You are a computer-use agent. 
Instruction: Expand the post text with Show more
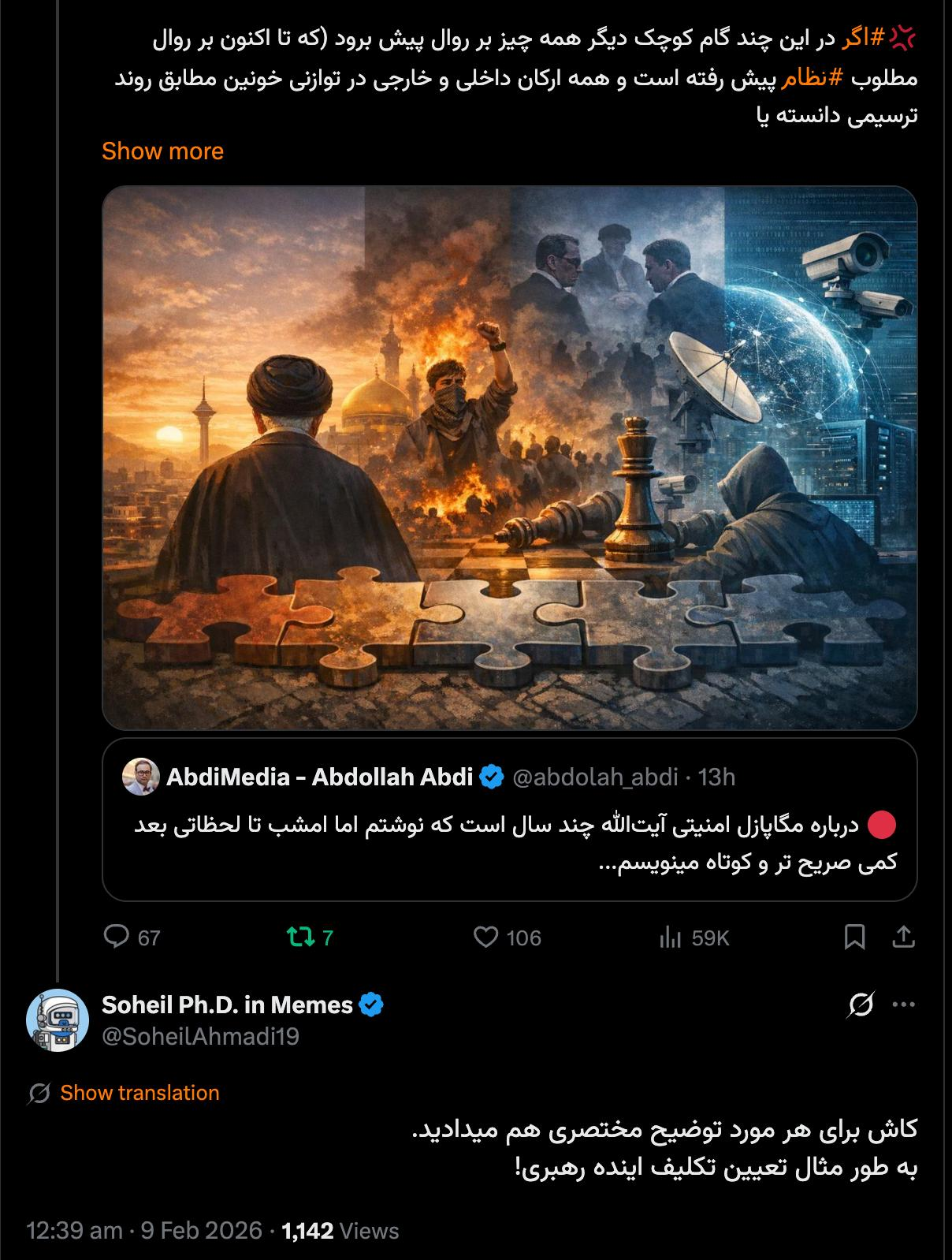[162, 151]
